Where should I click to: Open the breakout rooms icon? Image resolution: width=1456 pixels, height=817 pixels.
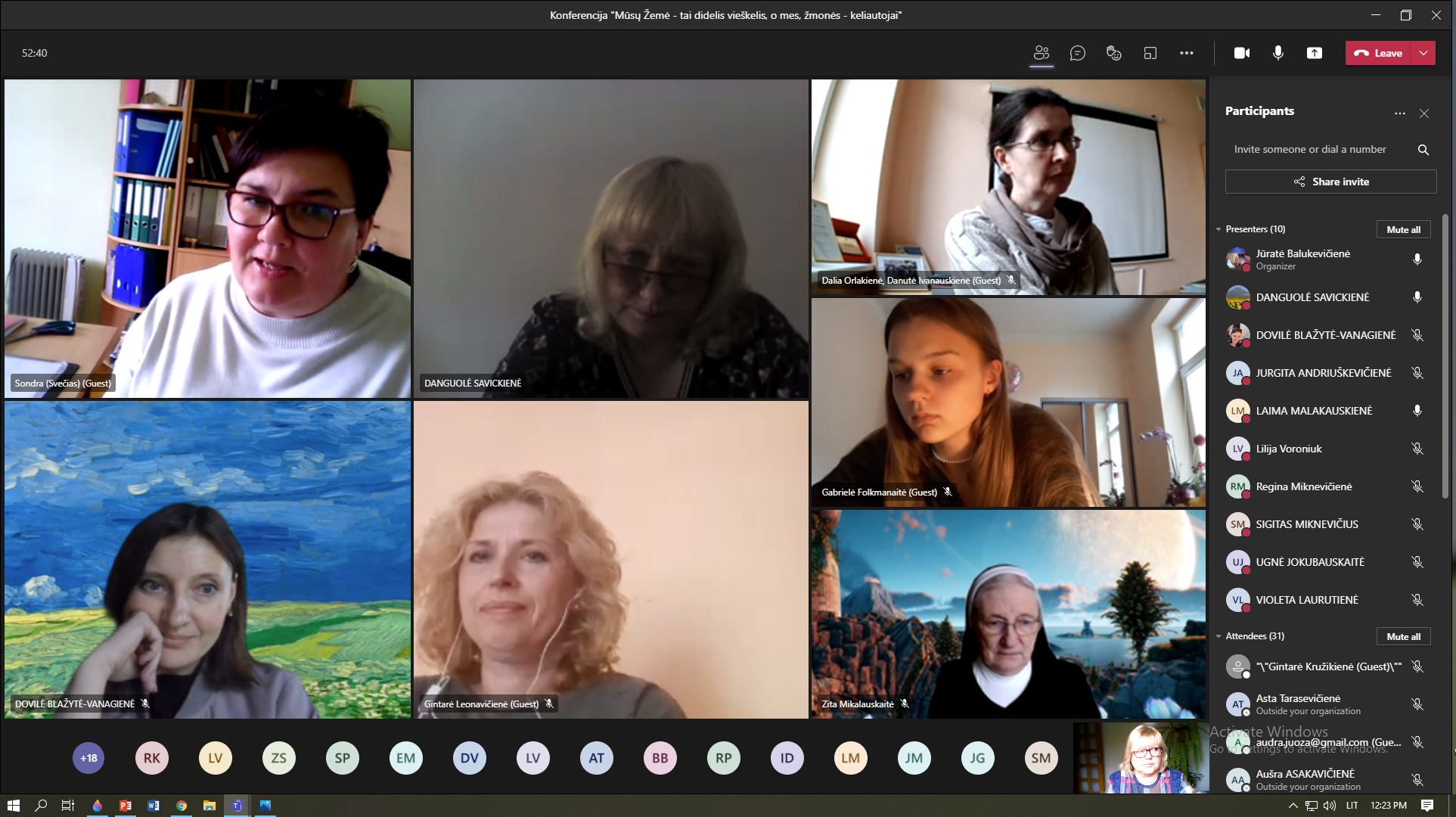[x=1150, y=53]
